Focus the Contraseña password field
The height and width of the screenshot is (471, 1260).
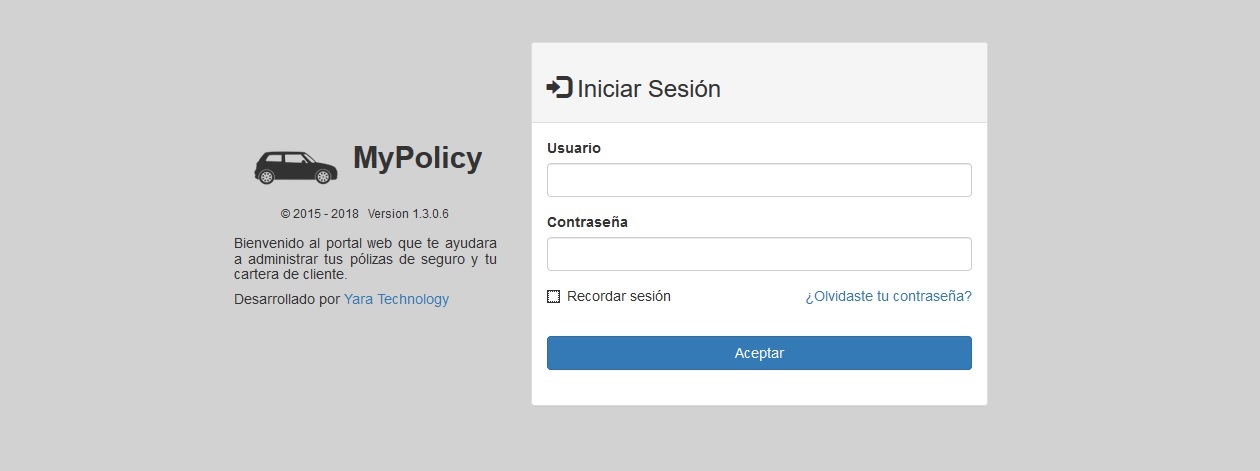(x=759, y=254)
